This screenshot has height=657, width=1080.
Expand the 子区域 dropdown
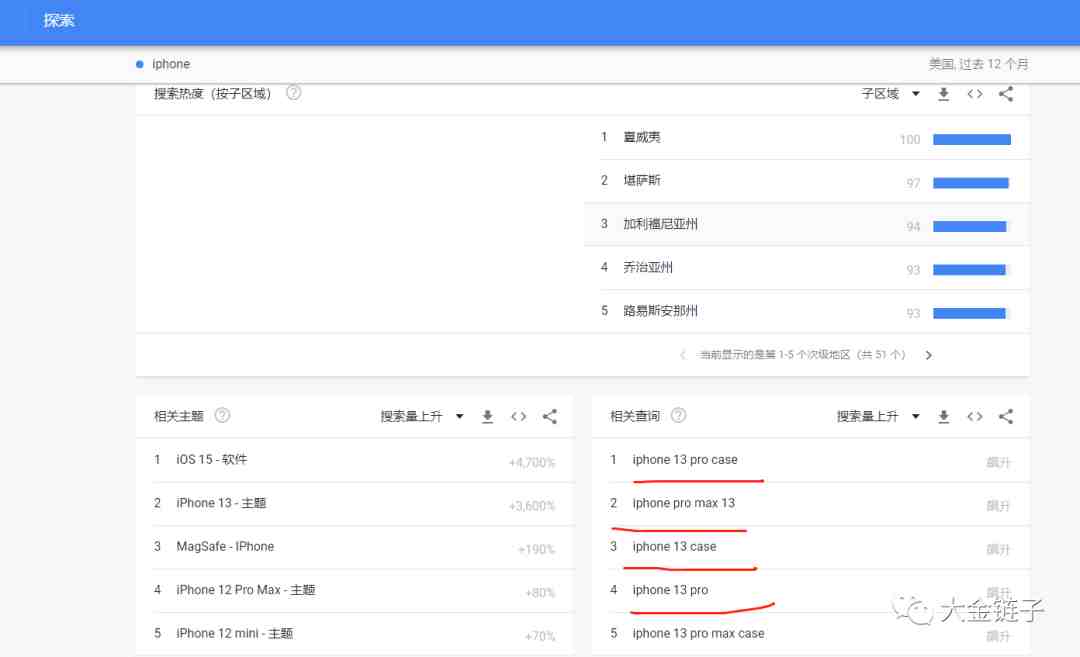(x=890, y=94)
